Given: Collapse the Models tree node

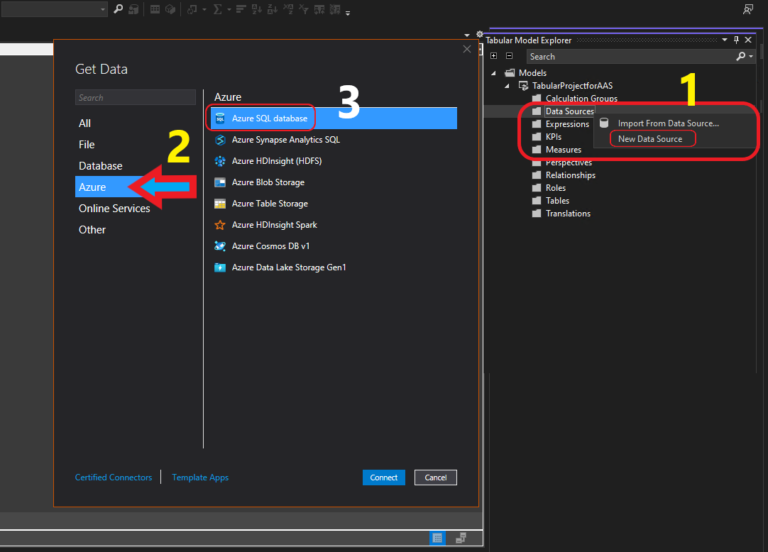Looking at the screenshot, I should click(x=494, y=73).
